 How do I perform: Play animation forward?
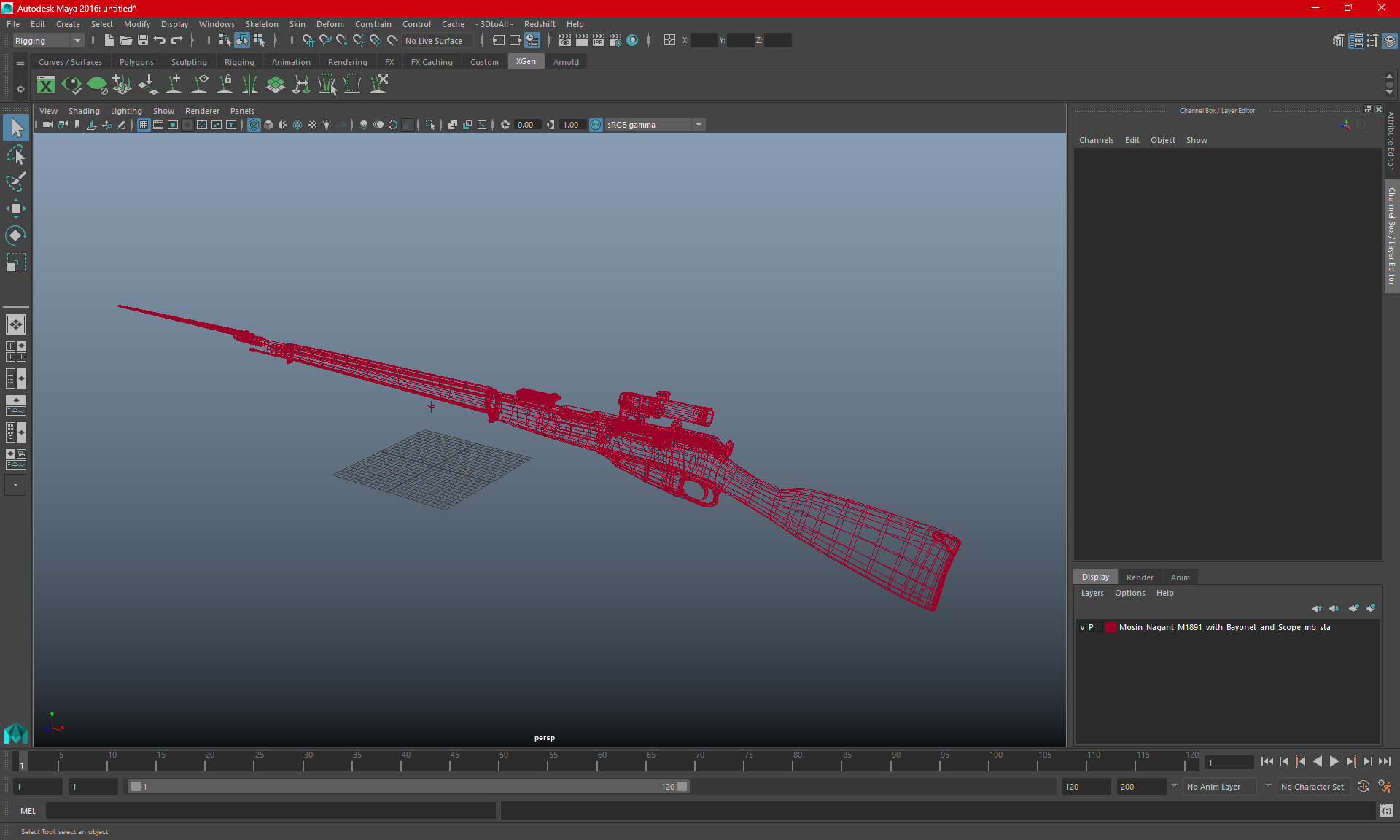pyautogui.click(x=1334, y=761)
